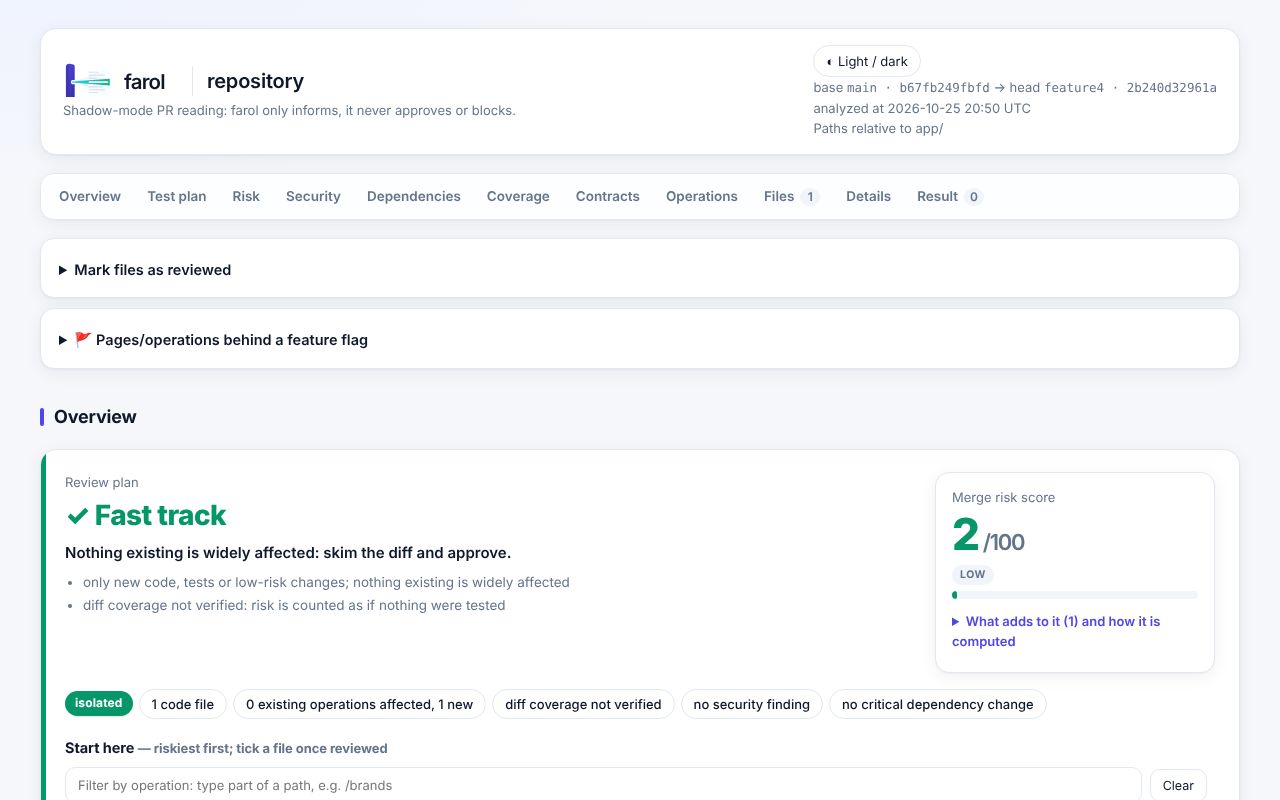The width and height of the screenshot is (1280, 800).
Task: Switch to the Test plan tab
Action: pyautogui.click(x=177, y=196)
